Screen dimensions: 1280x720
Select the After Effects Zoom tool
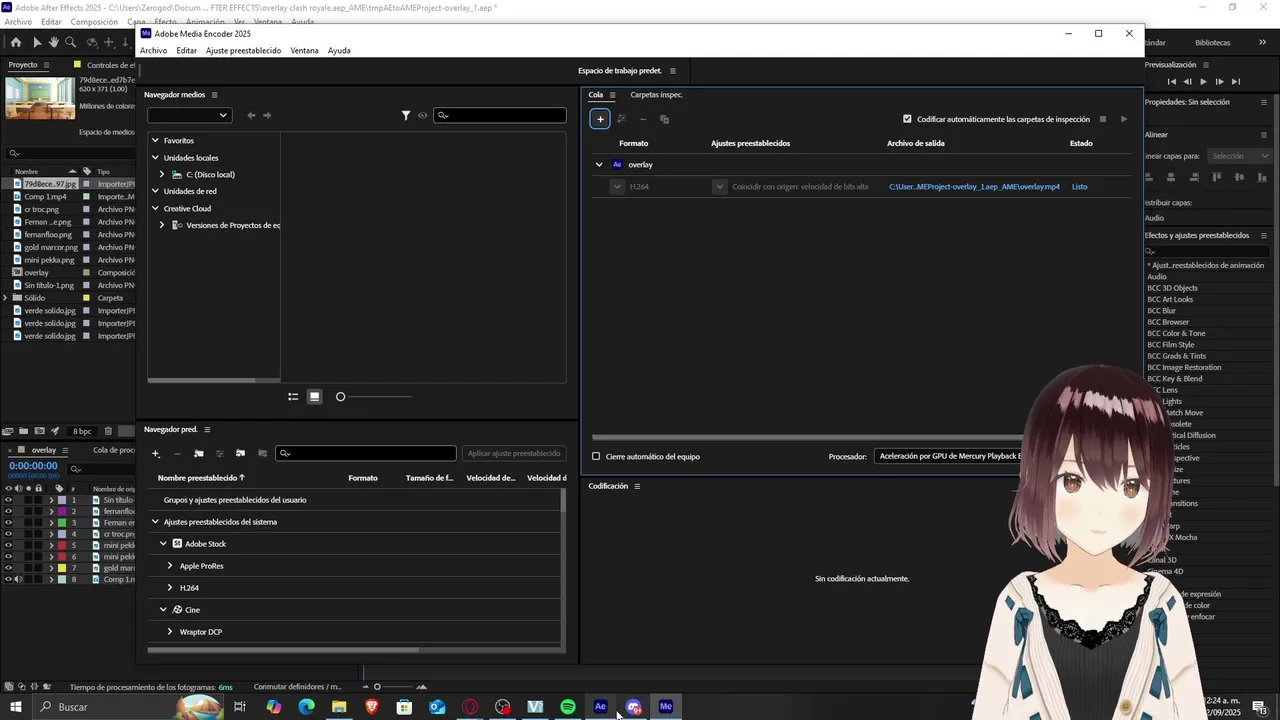(70, 42)
